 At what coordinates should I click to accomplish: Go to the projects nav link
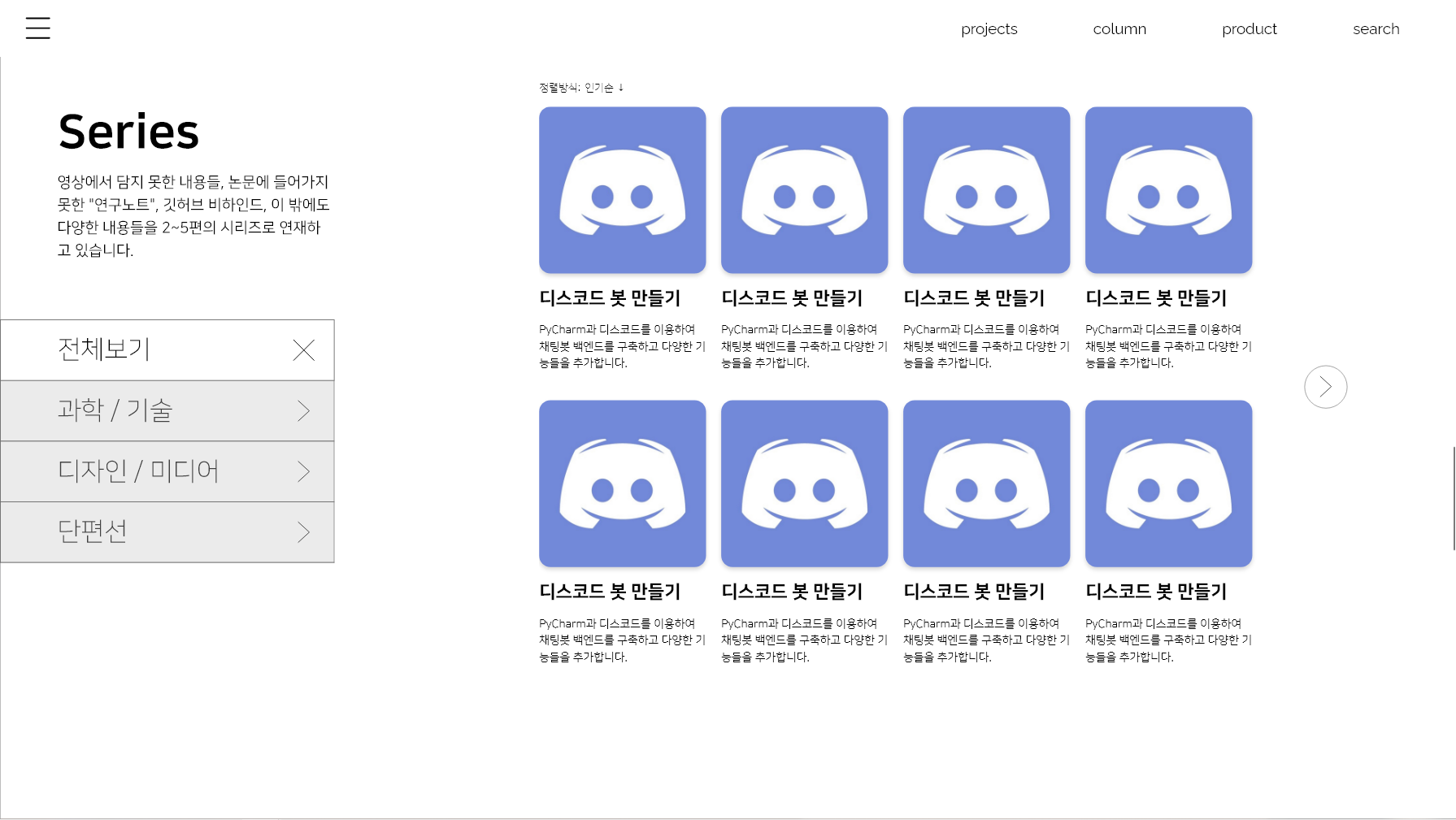click(989, 29)
